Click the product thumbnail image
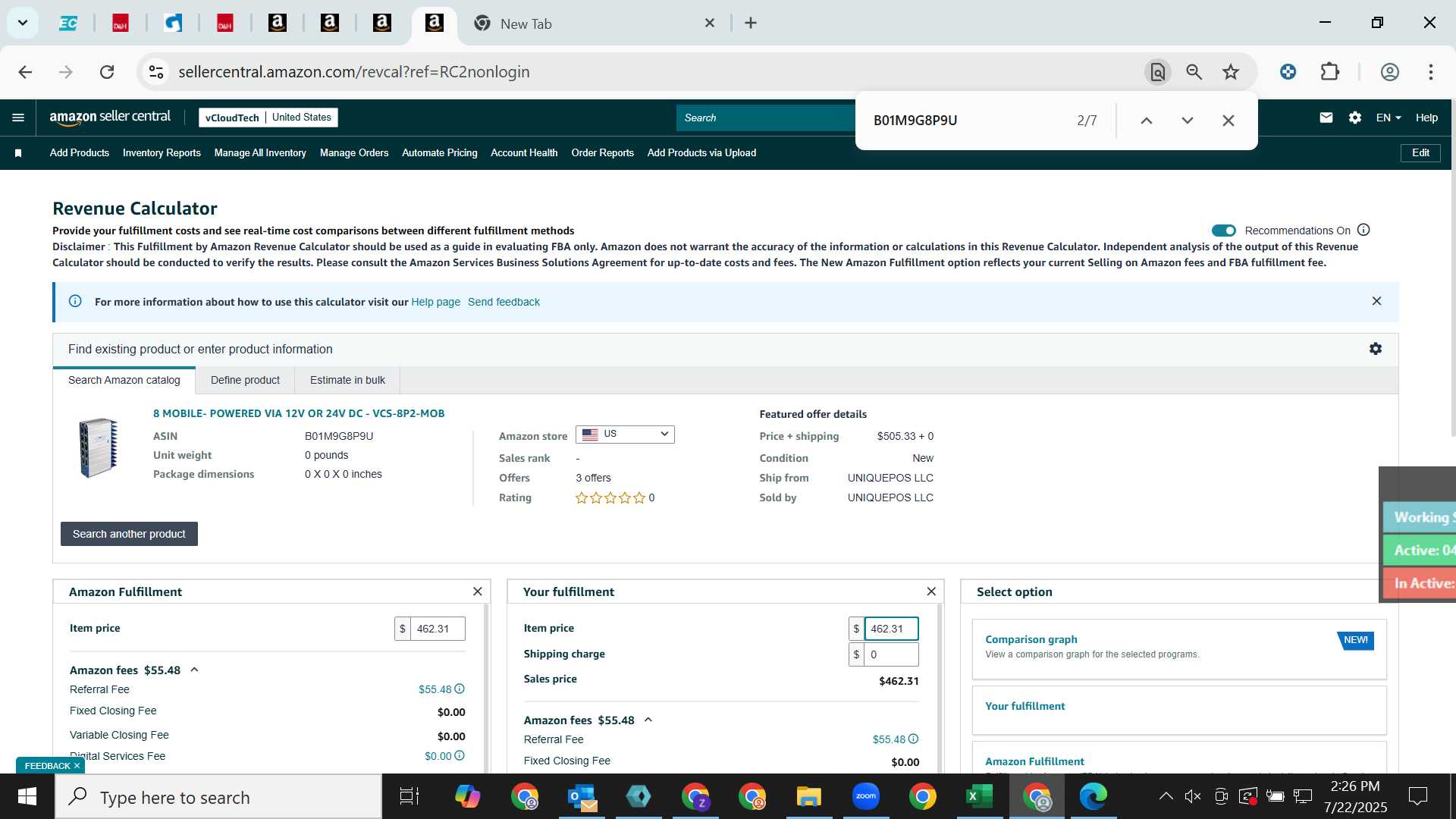 [99, 447]
